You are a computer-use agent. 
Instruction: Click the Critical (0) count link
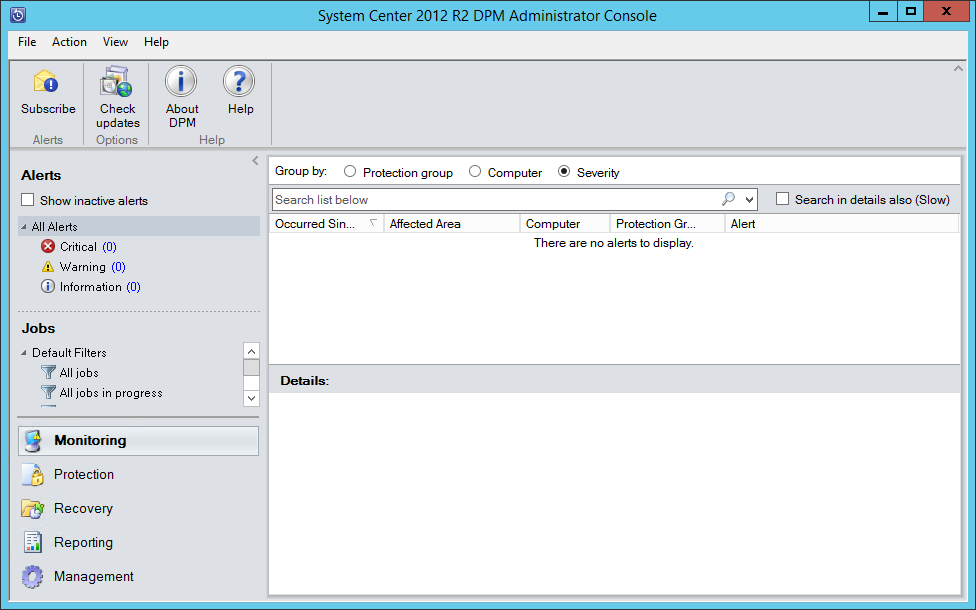pyautogui.click(x=109, y=246)
